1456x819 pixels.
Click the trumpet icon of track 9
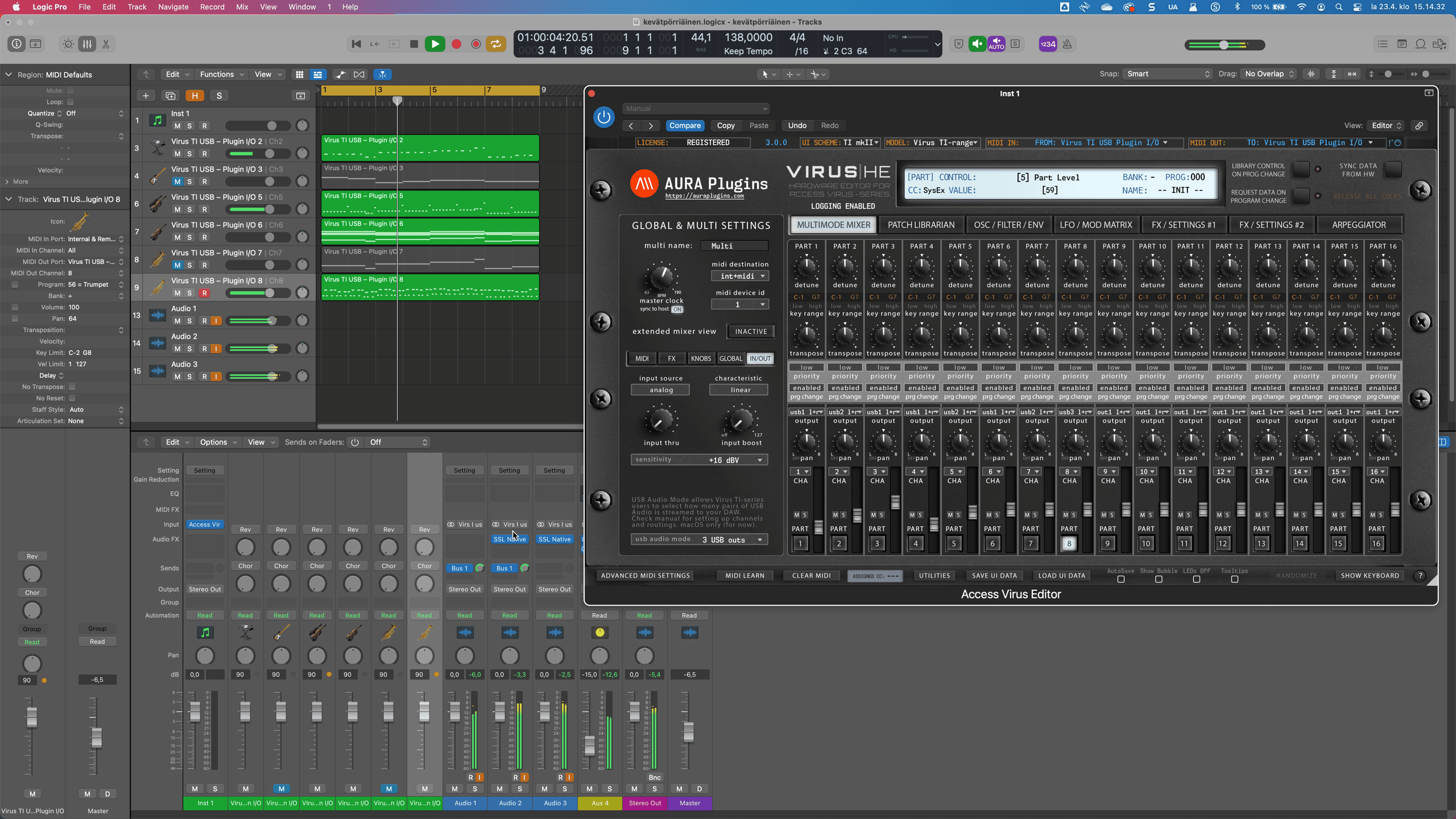tap(158, 287)
